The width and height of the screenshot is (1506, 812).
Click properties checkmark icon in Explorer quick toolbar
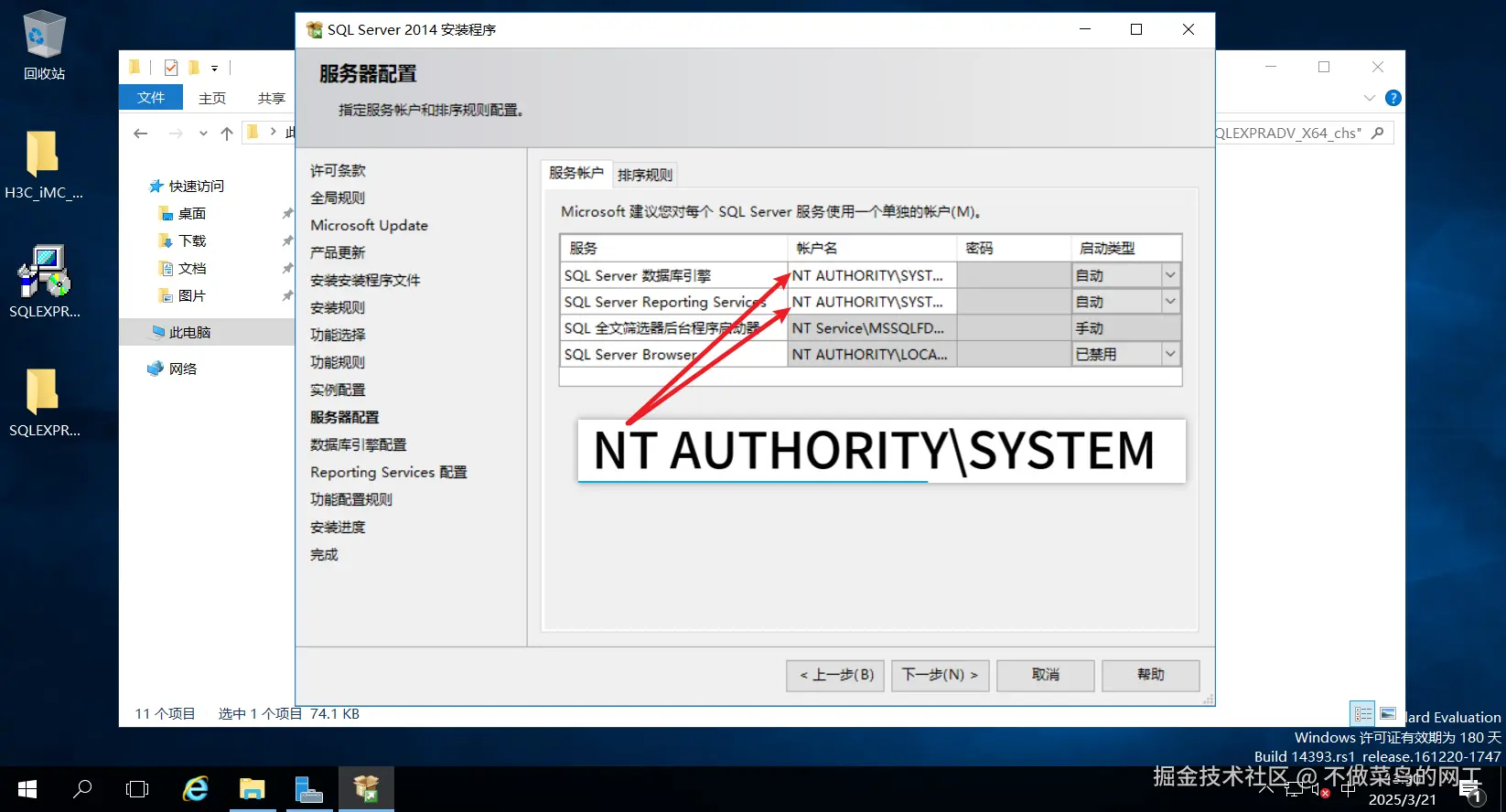(171, 68)
